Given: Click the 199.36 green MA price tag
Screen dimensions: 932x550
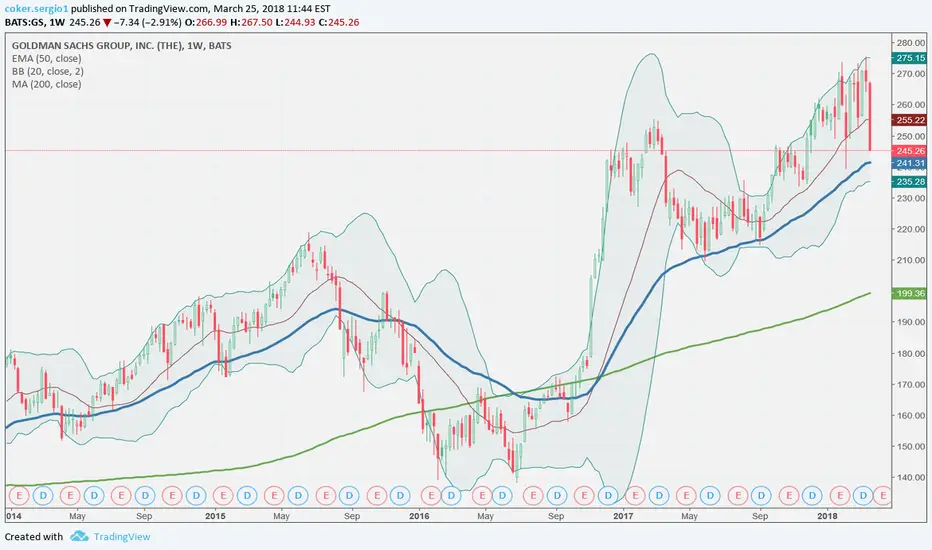Looking at the screenshot, I should point(909,293).
